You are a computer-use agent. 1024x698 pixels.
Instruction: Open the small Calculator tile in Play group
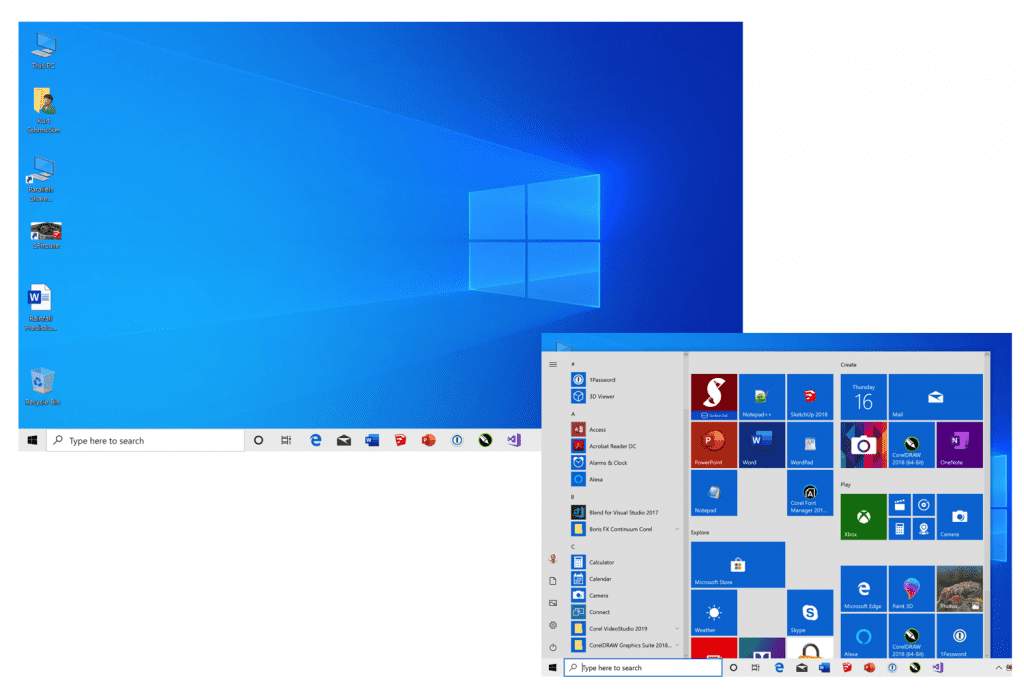(x=899, y=529)
